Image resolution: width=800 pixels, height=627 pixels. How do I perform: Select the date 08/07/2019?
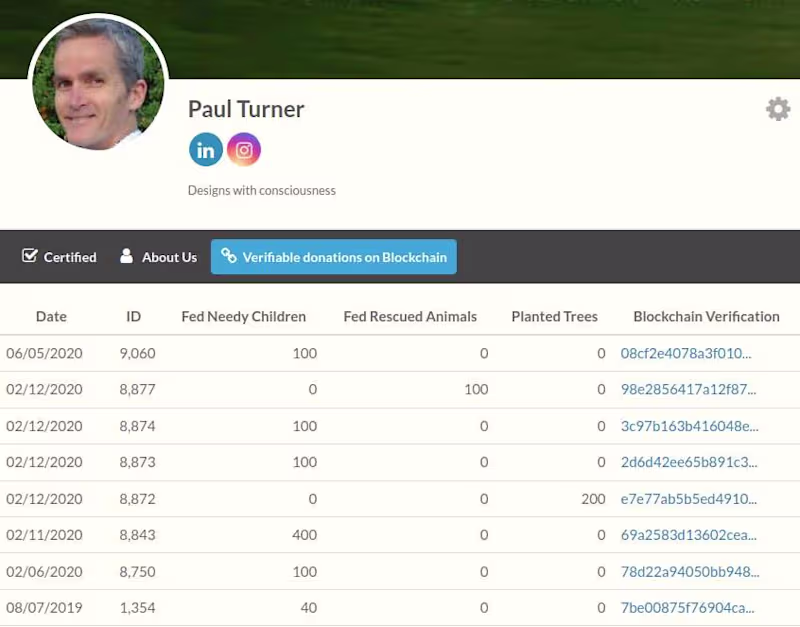(x=44, y=608)
